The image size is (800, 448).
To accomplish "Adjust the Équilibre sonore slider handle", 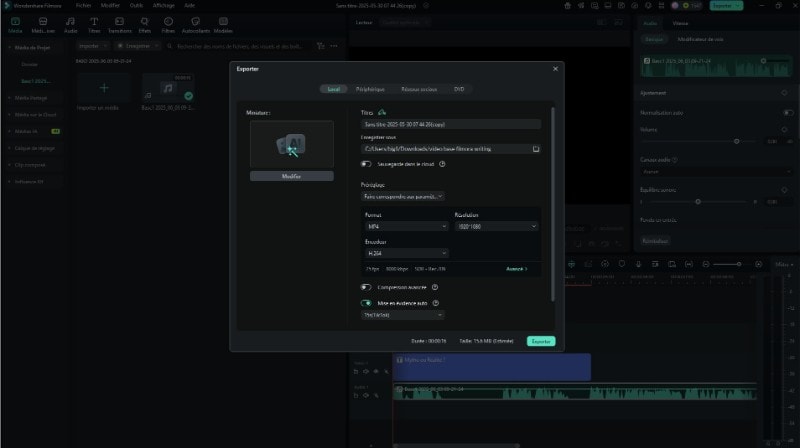I will tap(698, 202).
